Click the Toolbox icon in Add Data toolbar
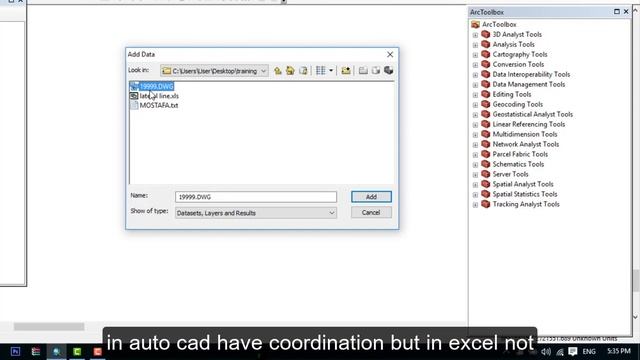 click(x=388, y=70)
